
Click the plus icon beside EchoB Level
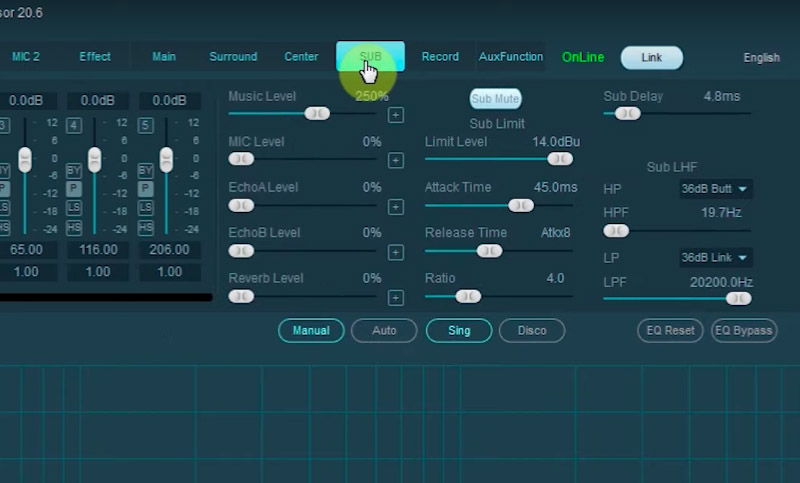[x=396, y=252]
